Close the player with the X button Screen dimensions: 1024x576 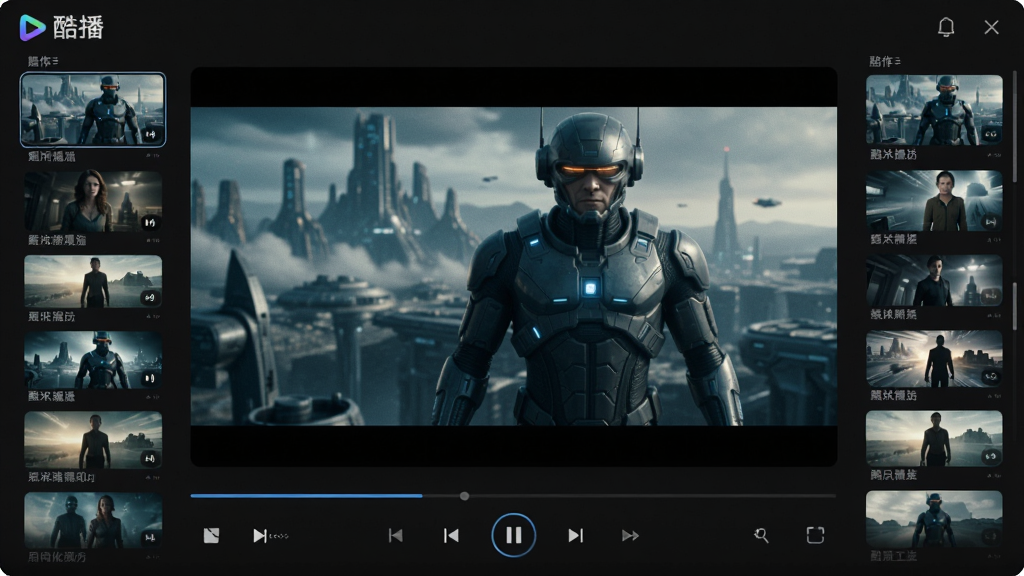pos(991,27)
